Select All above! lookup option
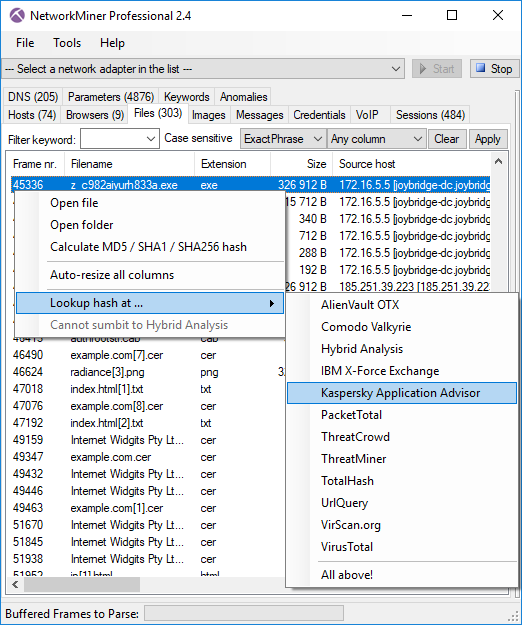This screenshot has height=625, width=522. [x=402, y=575]
